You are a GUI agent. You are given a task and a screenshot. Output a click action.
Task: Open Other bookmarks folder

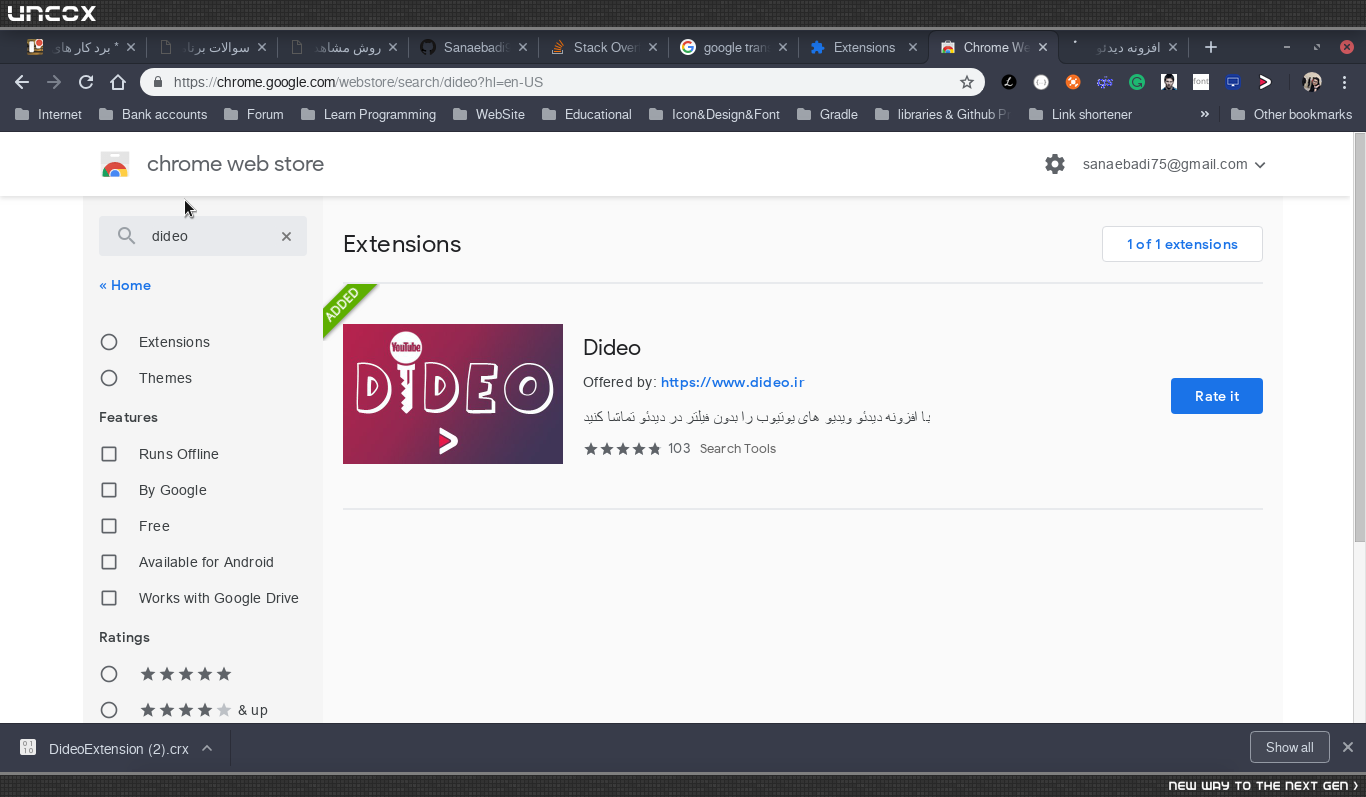tap(1291, 114)
